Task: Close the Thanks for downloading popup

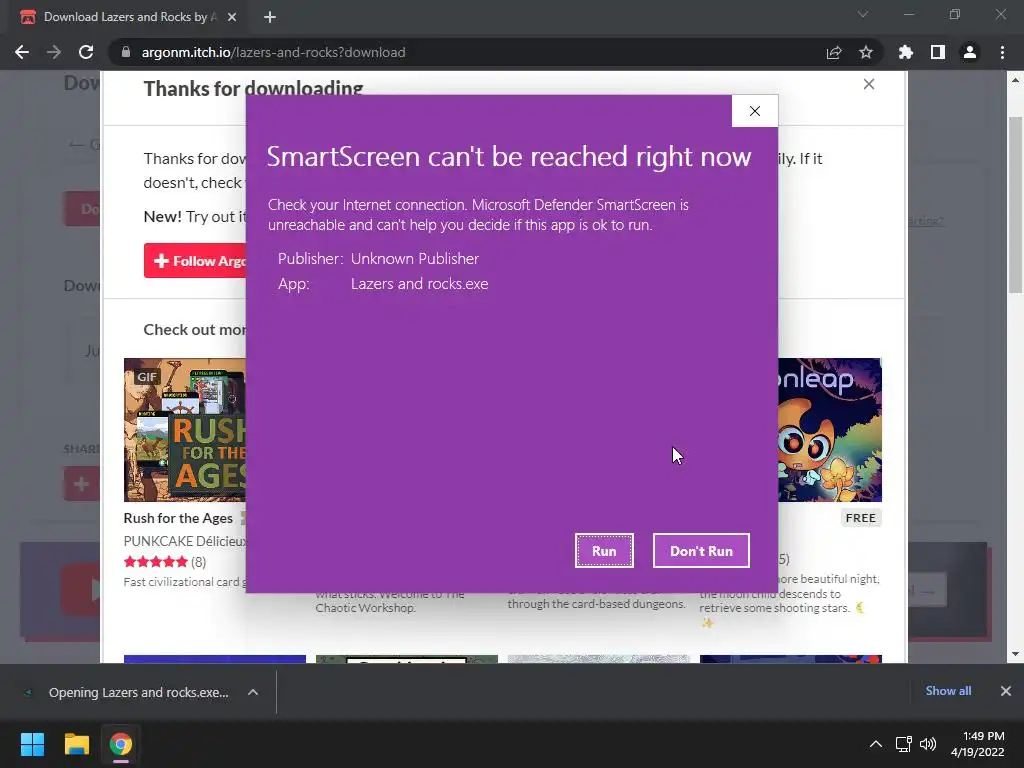Action: click(x=869, y=84)
